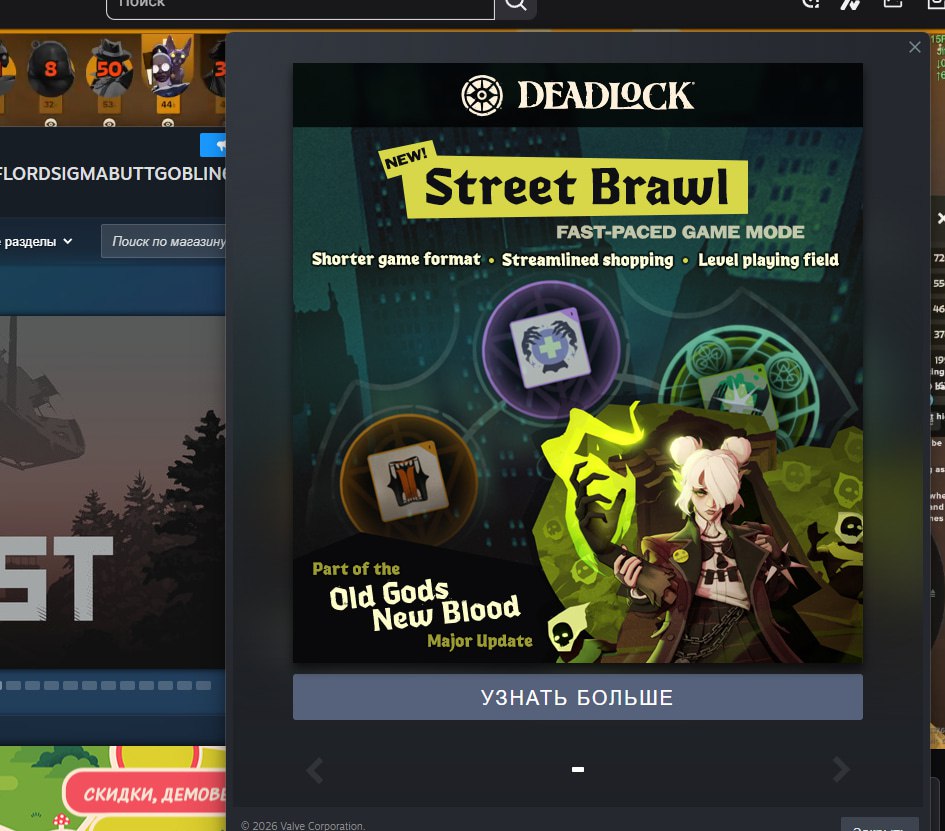Click the level badge showing 44
The width and height of the screenshot is (945, 831).
point(167,105)
